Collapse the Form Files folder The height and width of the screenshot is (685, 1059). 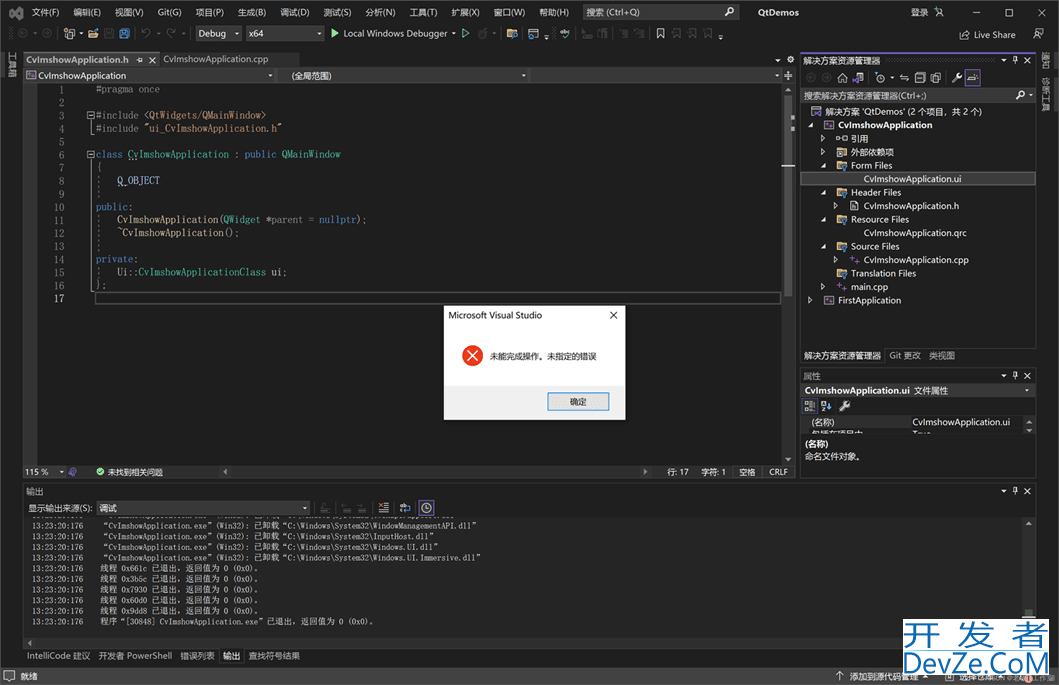click(x=823, y=166)
